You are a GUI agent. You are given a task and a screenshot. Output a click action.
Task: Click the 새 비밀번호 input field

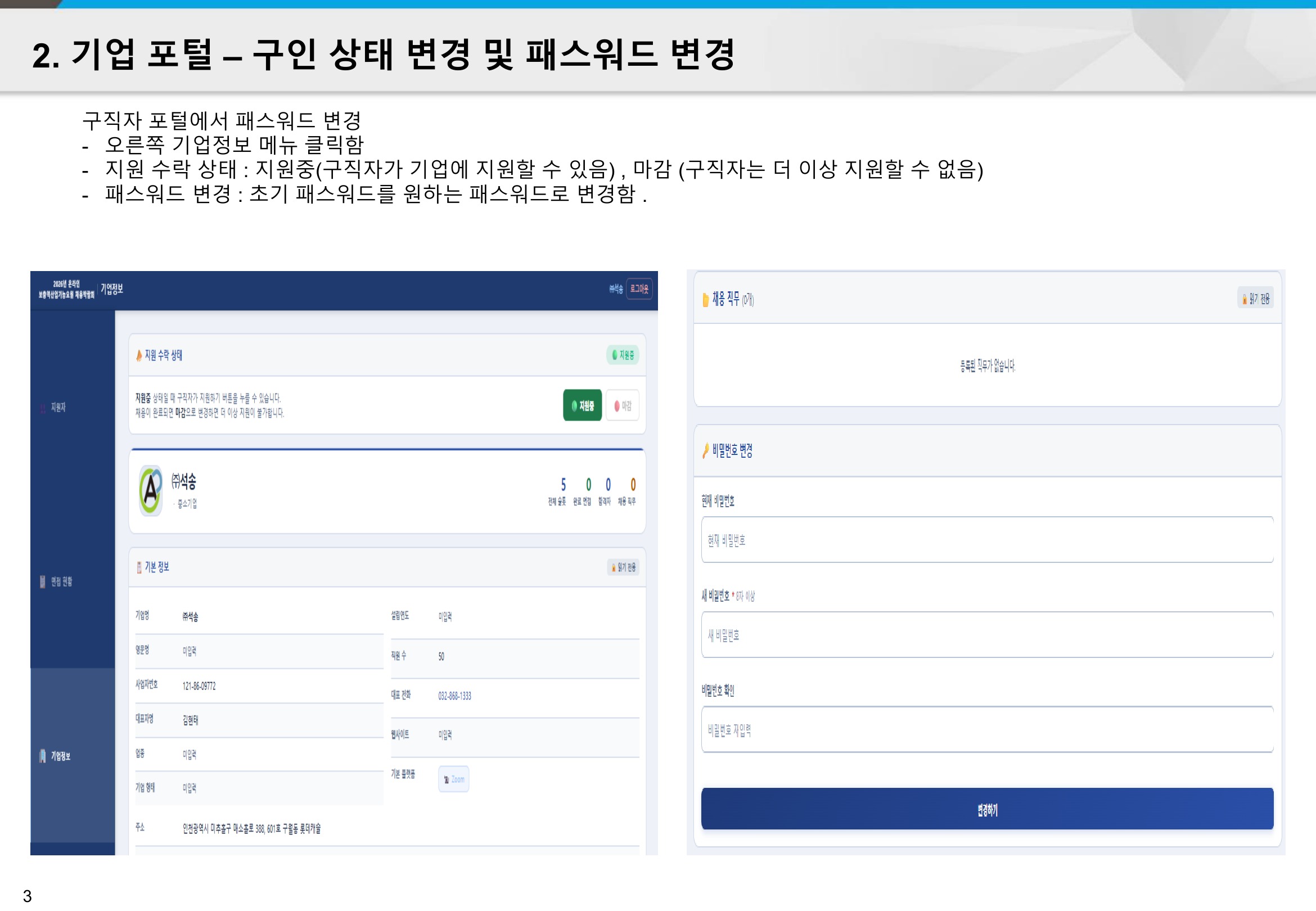click(986, 635)
